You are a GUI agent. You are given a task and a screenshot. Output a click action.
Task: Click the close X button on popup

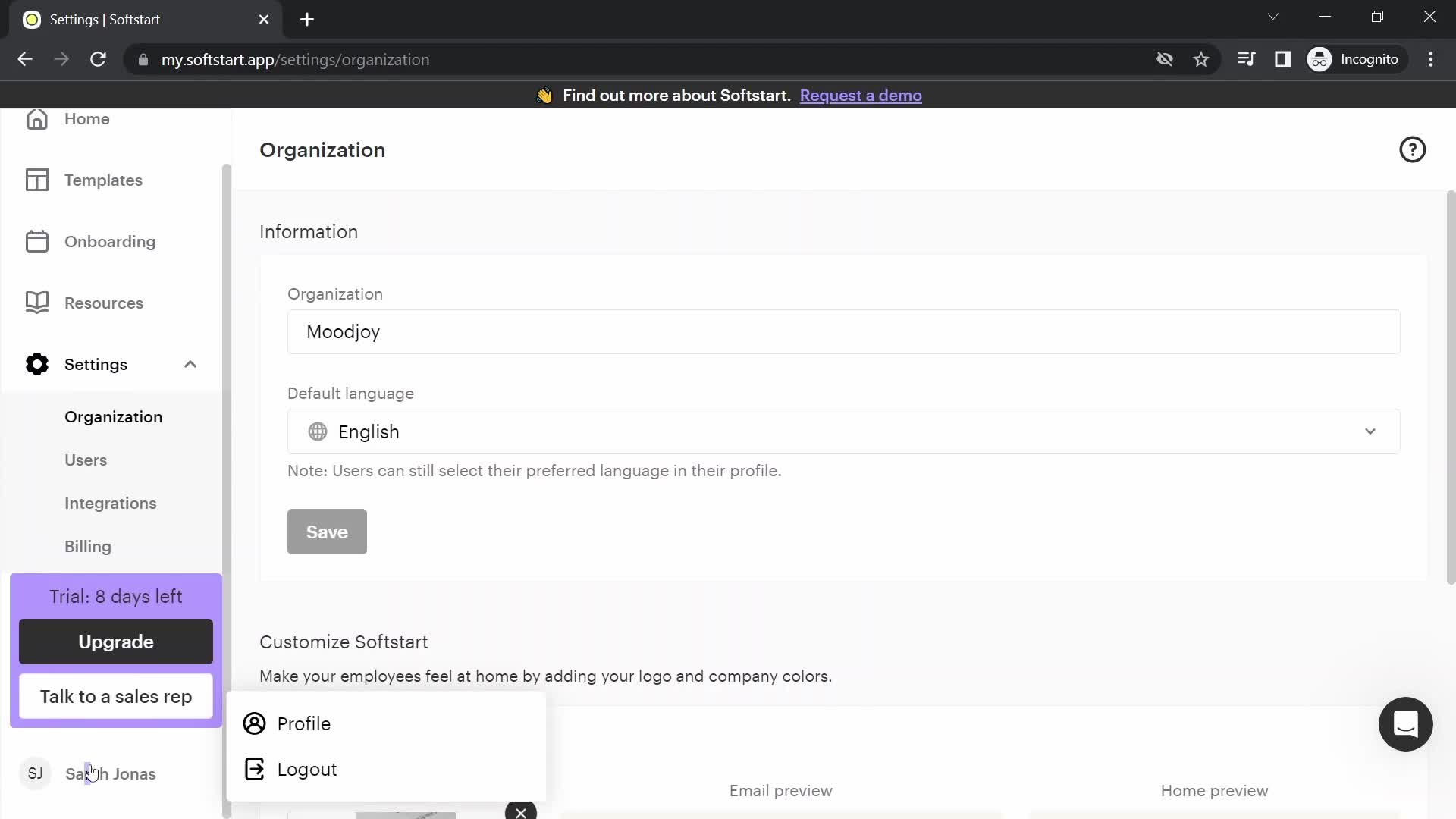(521, 812)
